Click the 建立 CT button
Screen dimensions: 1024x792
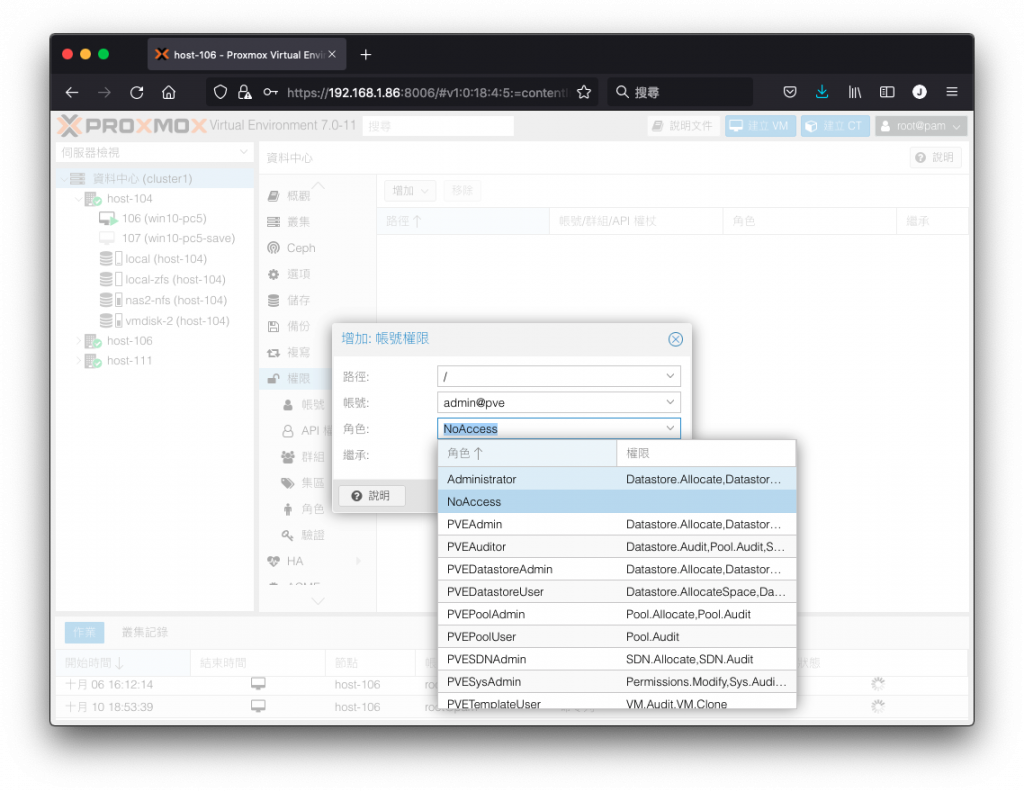[x=834, y=126]
